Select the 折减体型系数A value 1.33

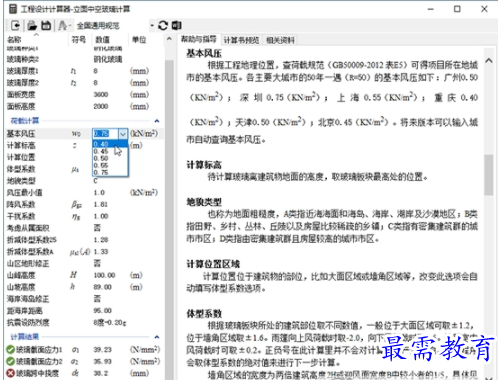[x=101, y=252]
